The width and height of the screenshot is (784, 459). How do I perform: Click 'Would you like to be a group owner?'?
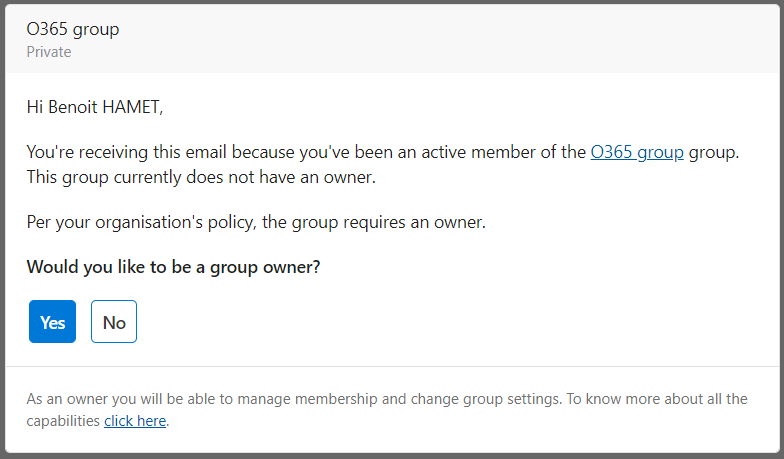pyautogui.click(x=173, y=267)
